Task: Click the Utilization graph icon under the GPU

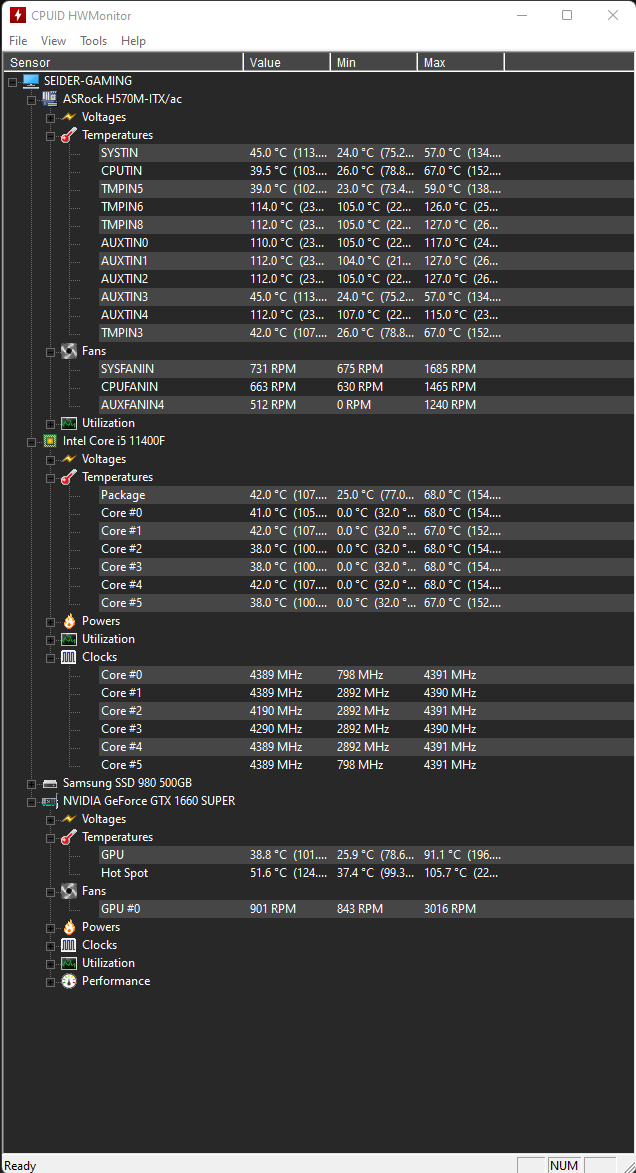Action: tap(68, 962)
